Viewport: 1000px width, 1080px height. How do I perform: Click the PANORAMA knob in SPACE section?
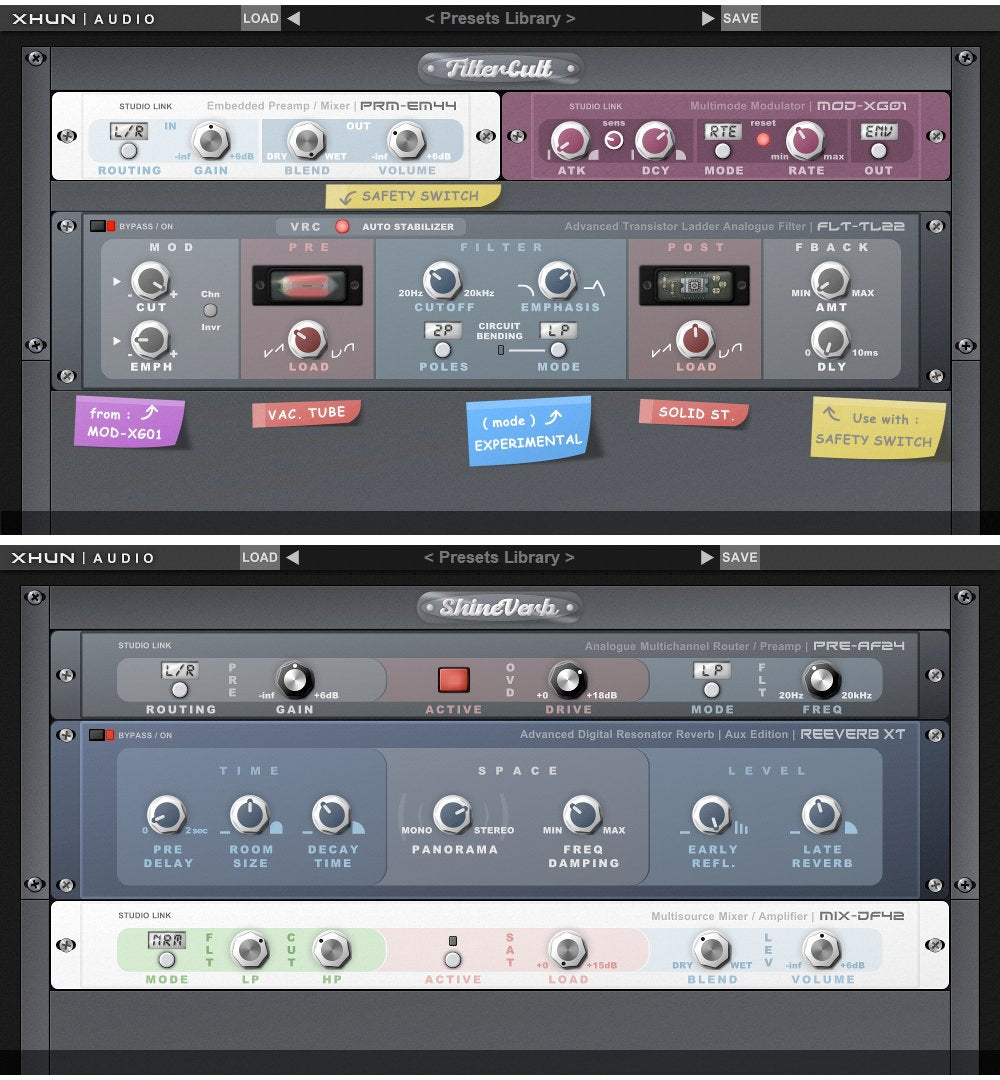[453, 815]
